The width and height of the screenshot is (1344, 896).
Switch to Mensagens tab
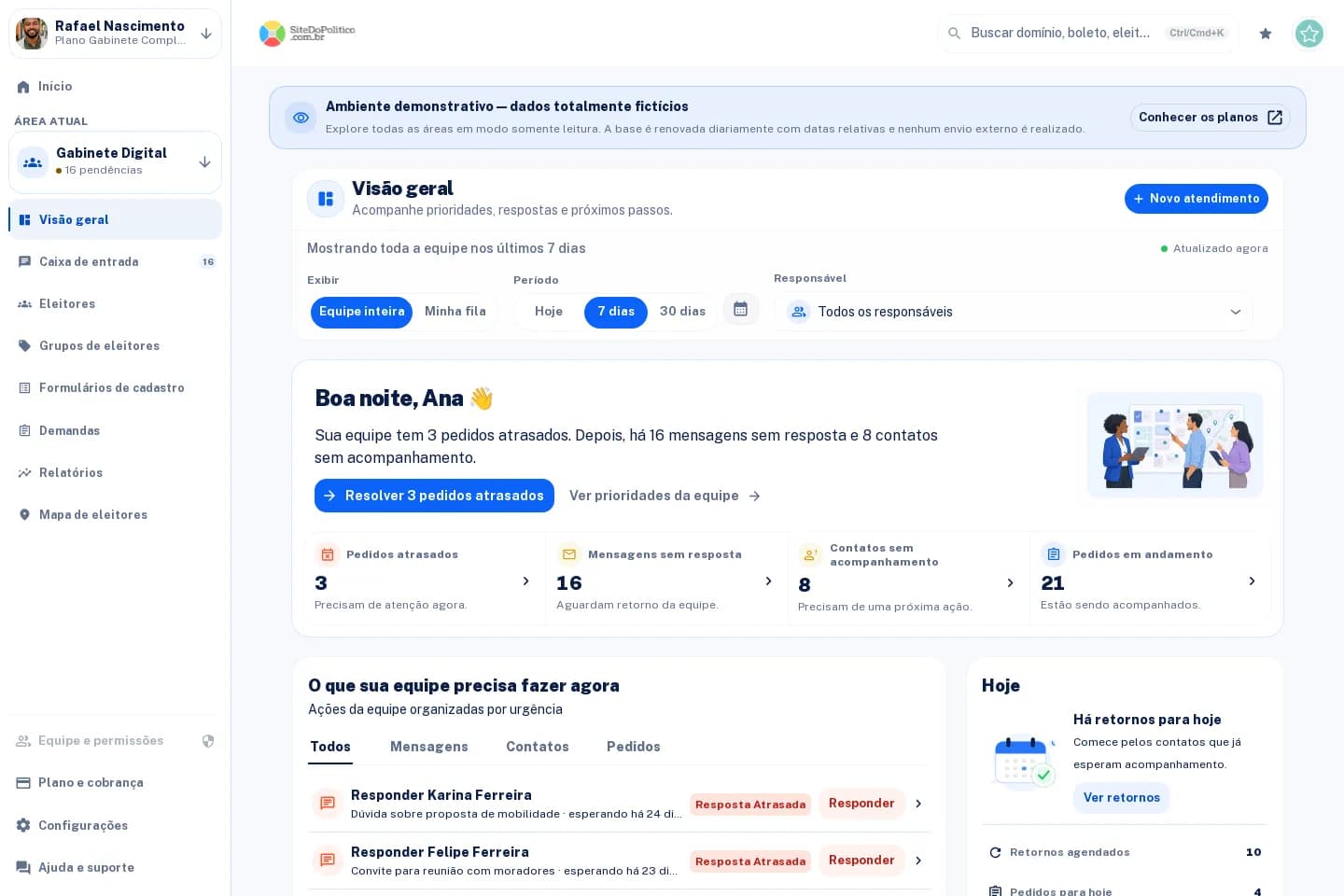429,747
